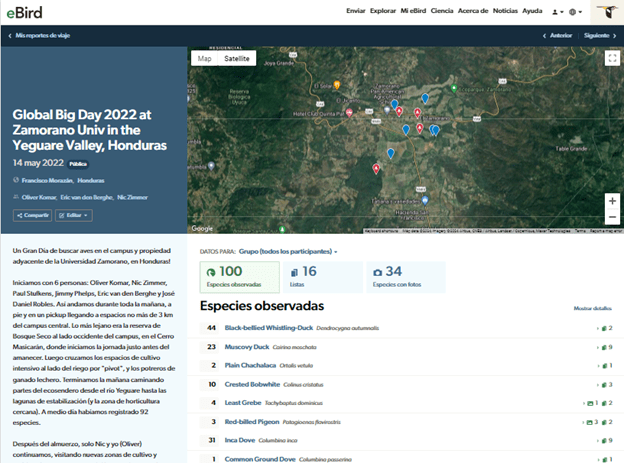Open the Inca Dove species link

[x=240, y=440]
